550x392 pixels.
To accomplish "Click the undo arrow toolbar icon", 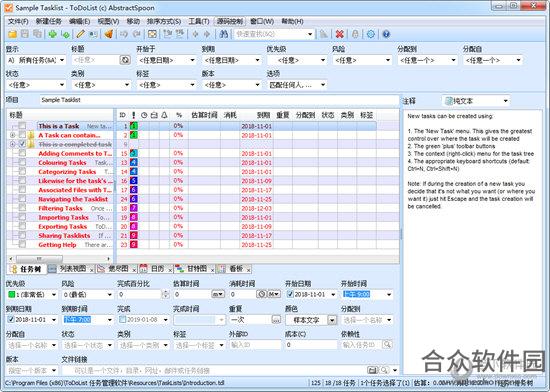I will pyautogui.click(x=123, y=34).
